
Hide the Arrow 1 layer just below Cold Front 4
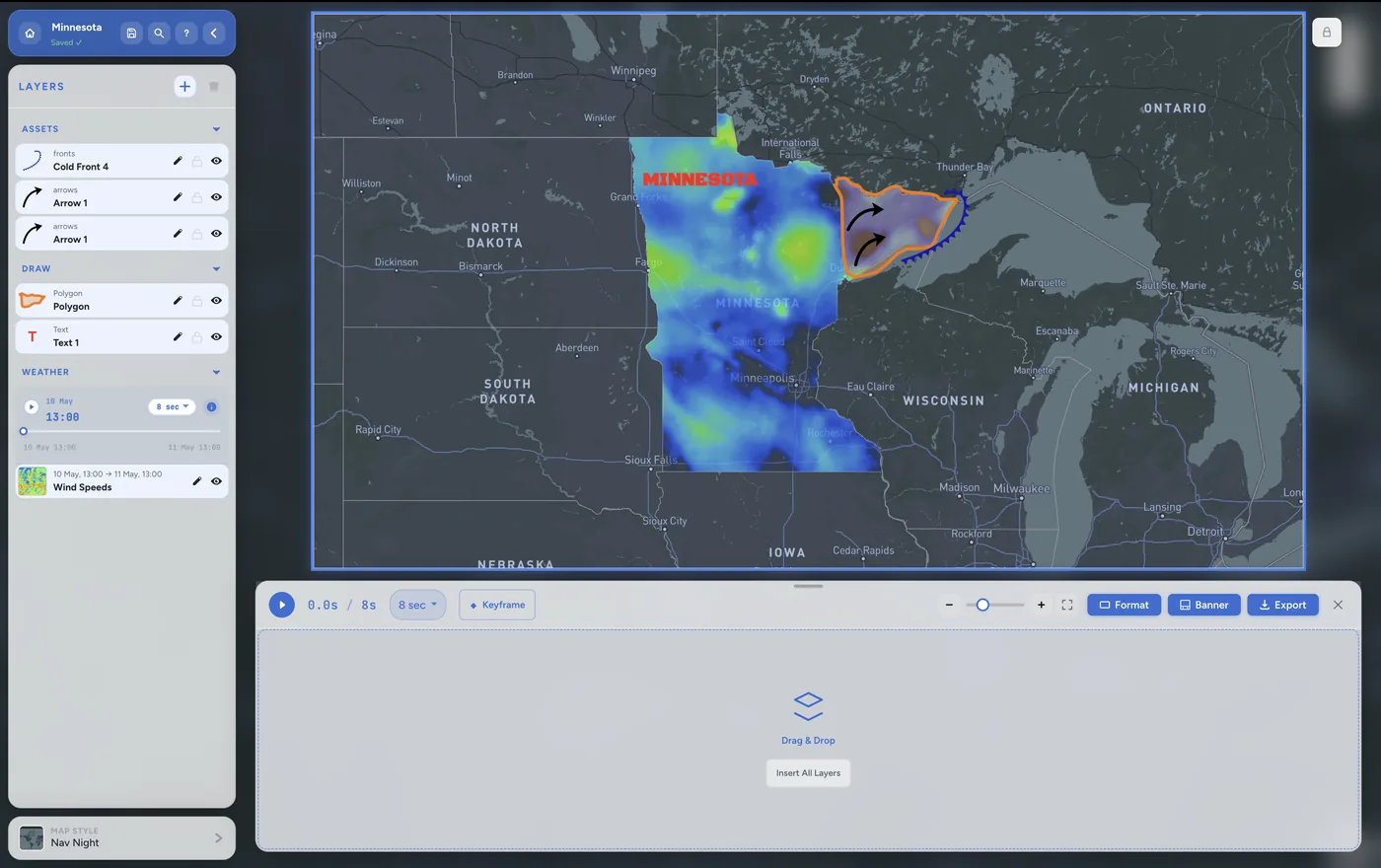click(x=216, y=197)
